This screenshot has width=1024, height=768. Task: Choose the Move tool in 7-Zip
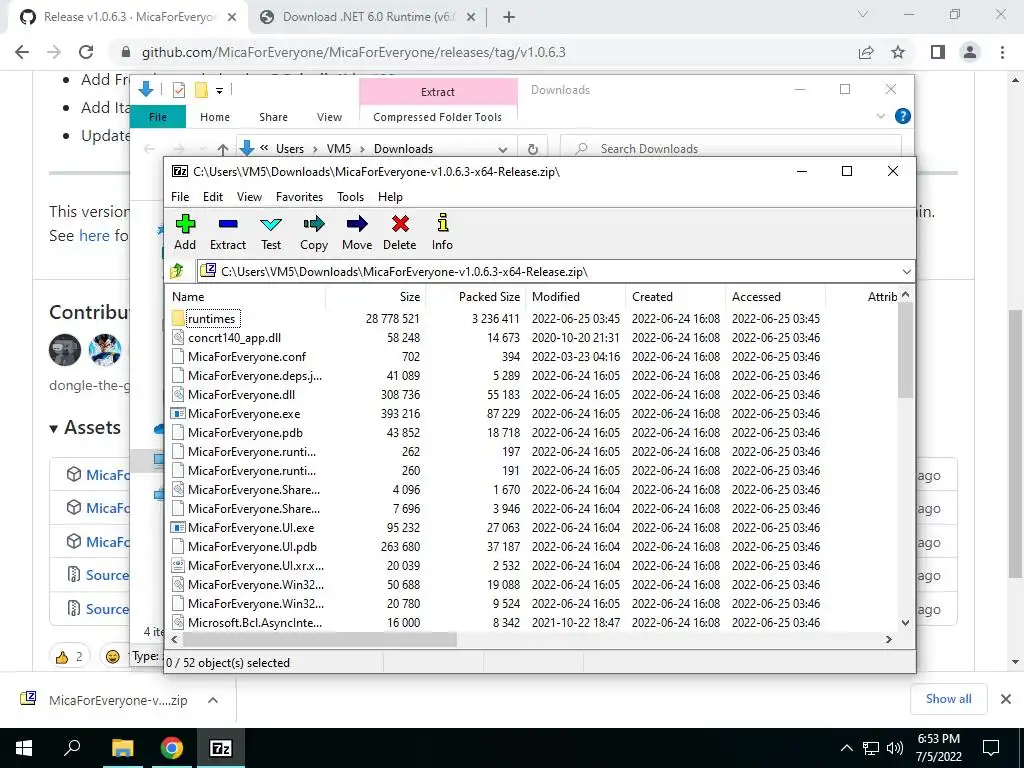pyautogui.click(x=357, y=232)
